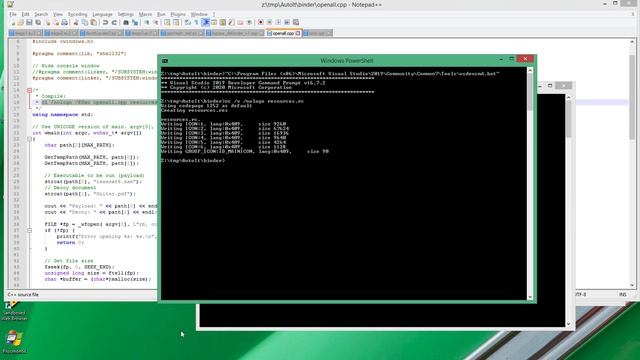
Task: Click the Stop Recording macro icon
Action: (x=269, y=22)
